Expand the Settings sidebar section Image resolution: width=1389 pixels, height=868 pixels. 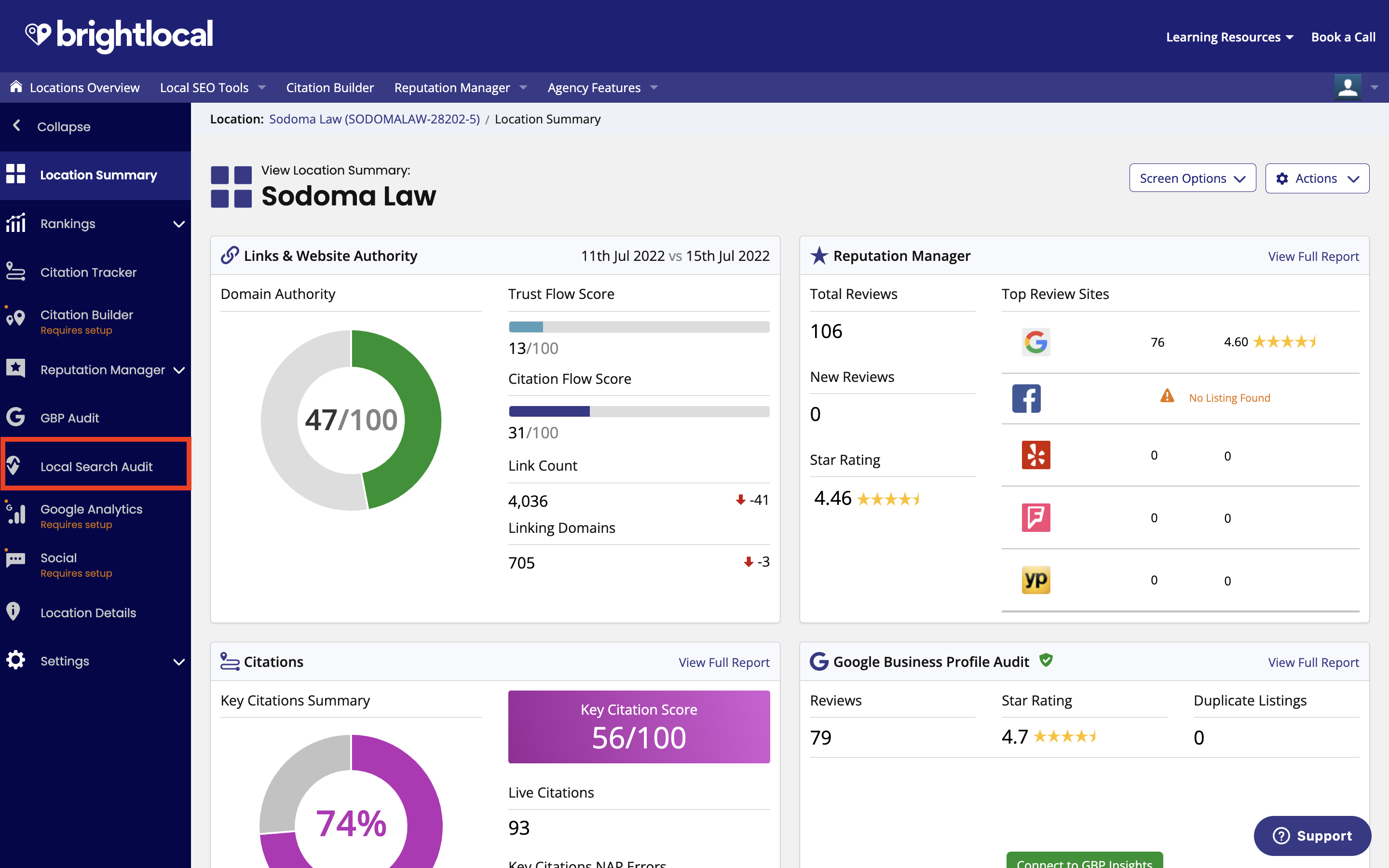95,661
